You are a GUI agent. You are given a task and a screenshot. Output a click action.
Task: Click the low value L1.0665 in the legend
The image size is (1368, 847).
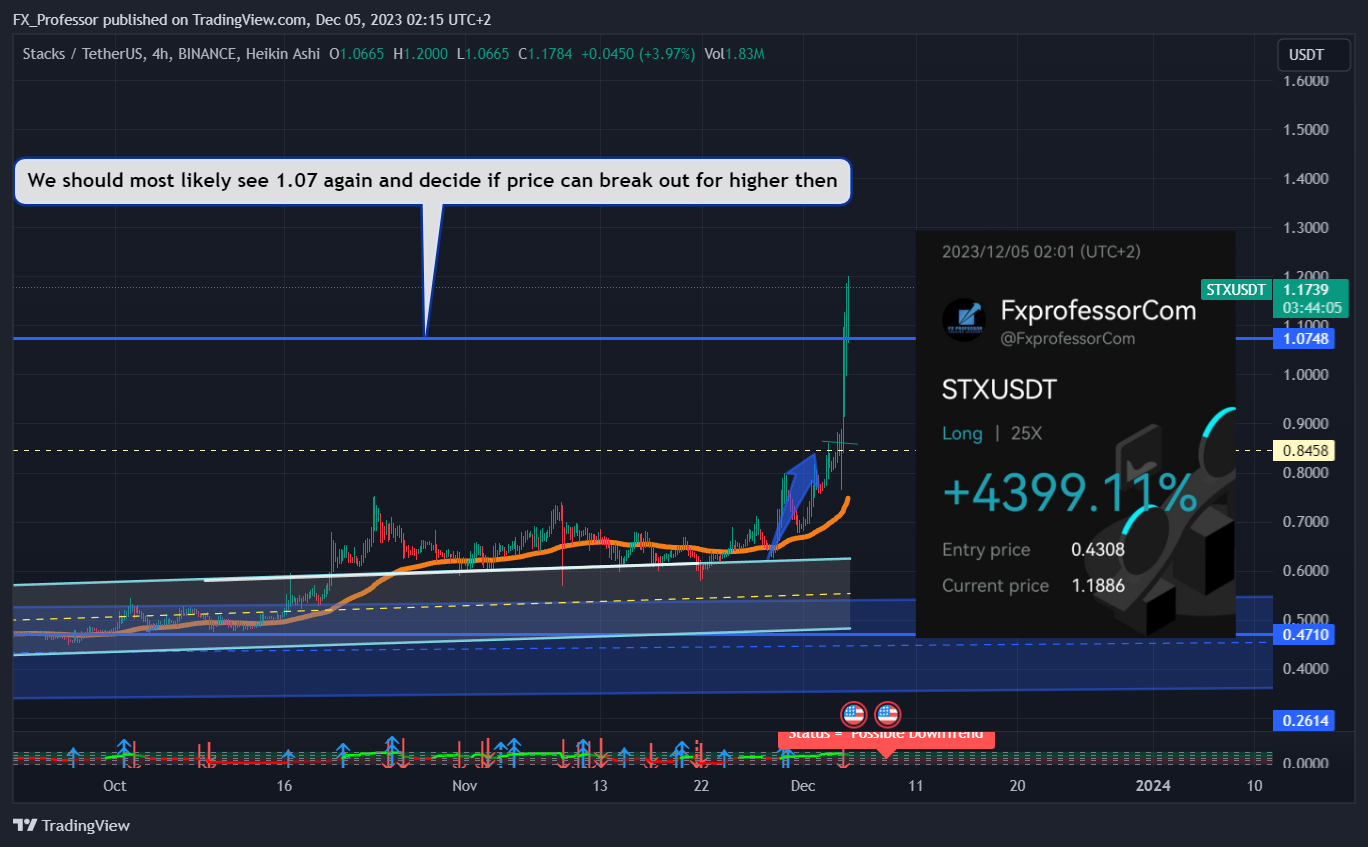482,53
